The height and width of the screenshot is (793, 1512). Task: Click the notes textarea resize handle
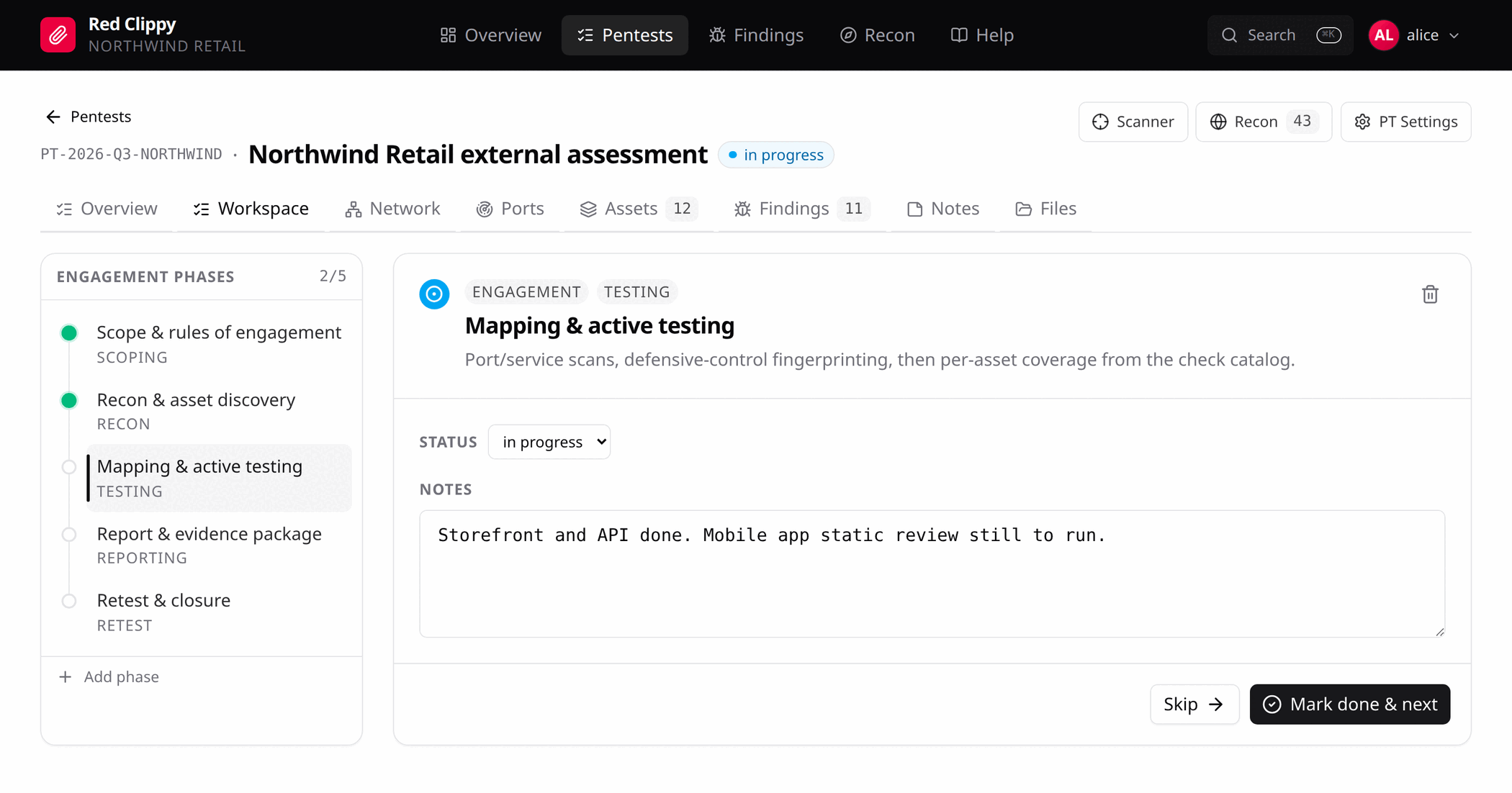tap(1439, 632)
